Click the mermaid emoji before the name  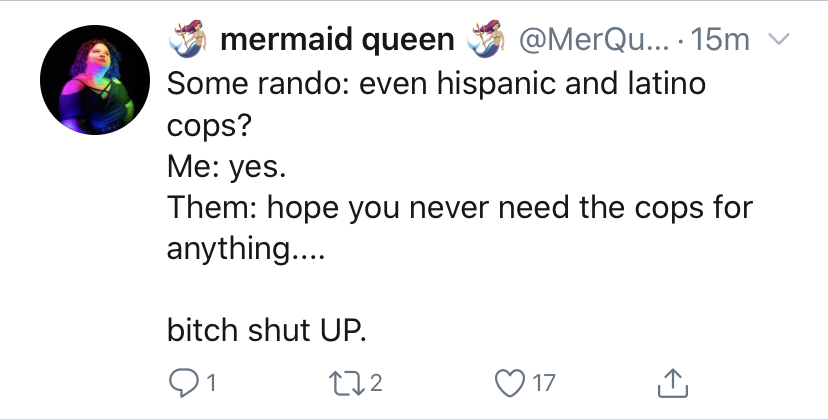188,39
